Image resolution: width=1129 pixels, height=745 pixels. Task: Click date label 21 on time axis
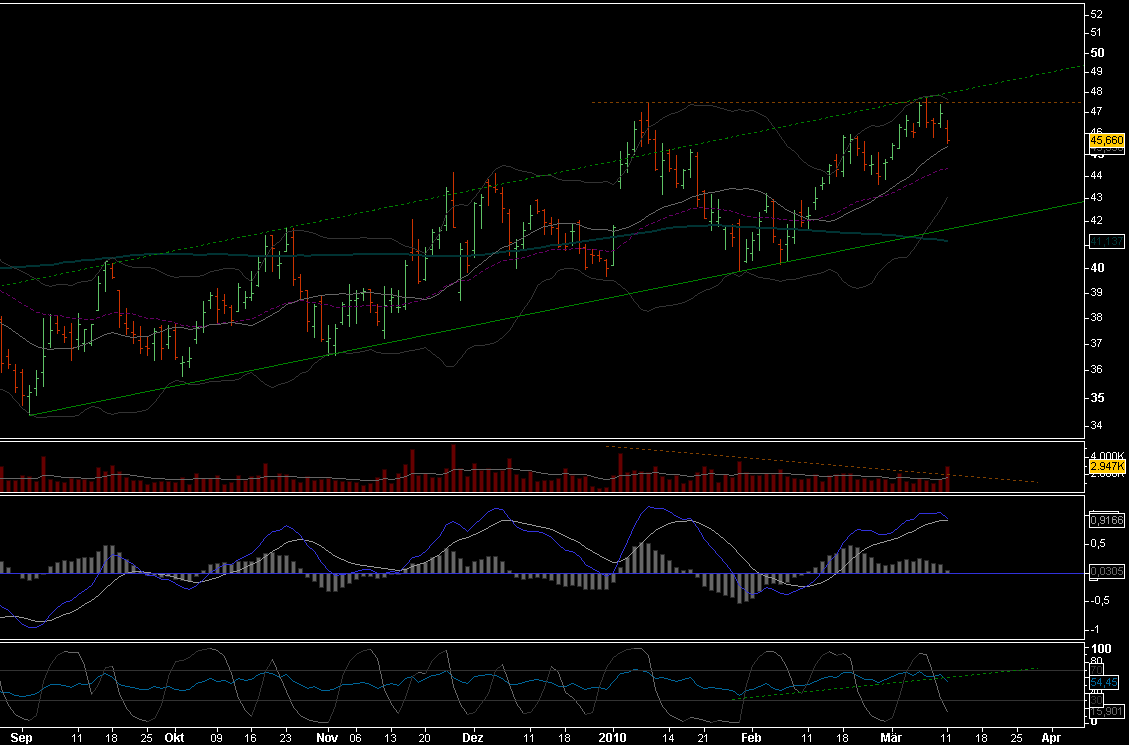pos(703,738)
